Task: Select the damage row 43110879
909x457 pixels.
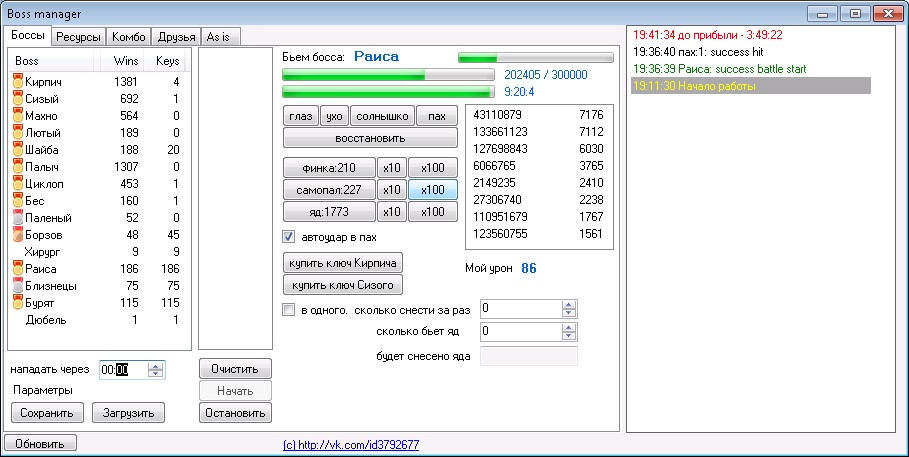Action: tap(539, 115)
